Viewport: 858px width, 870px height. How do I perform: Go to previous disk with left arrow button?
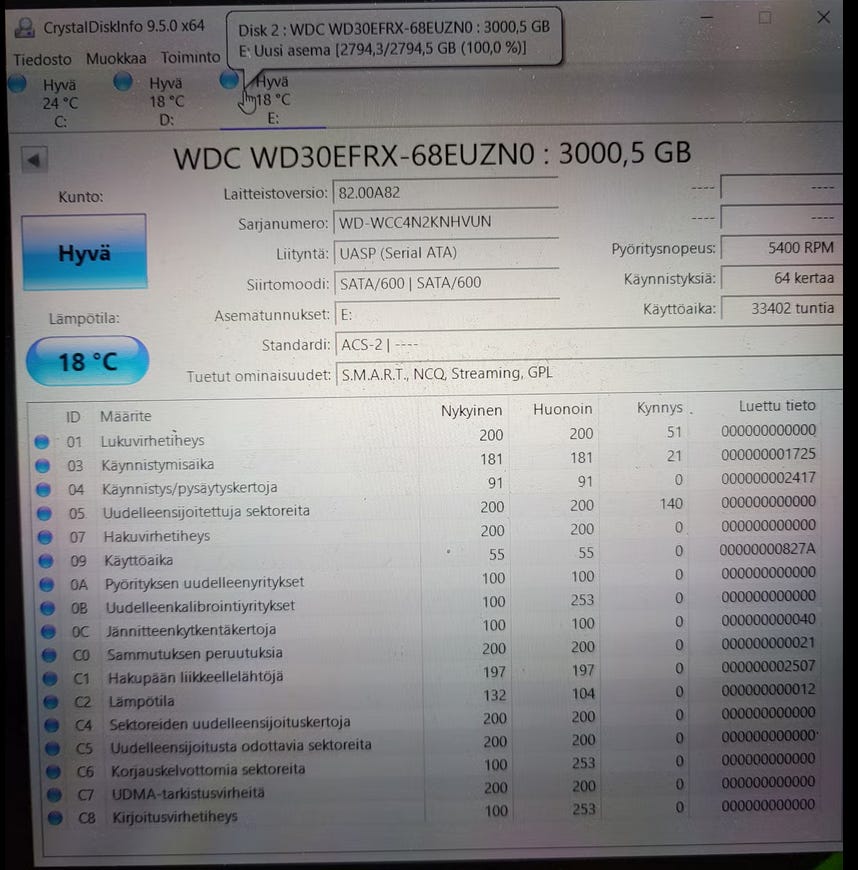tap(34, 160)
